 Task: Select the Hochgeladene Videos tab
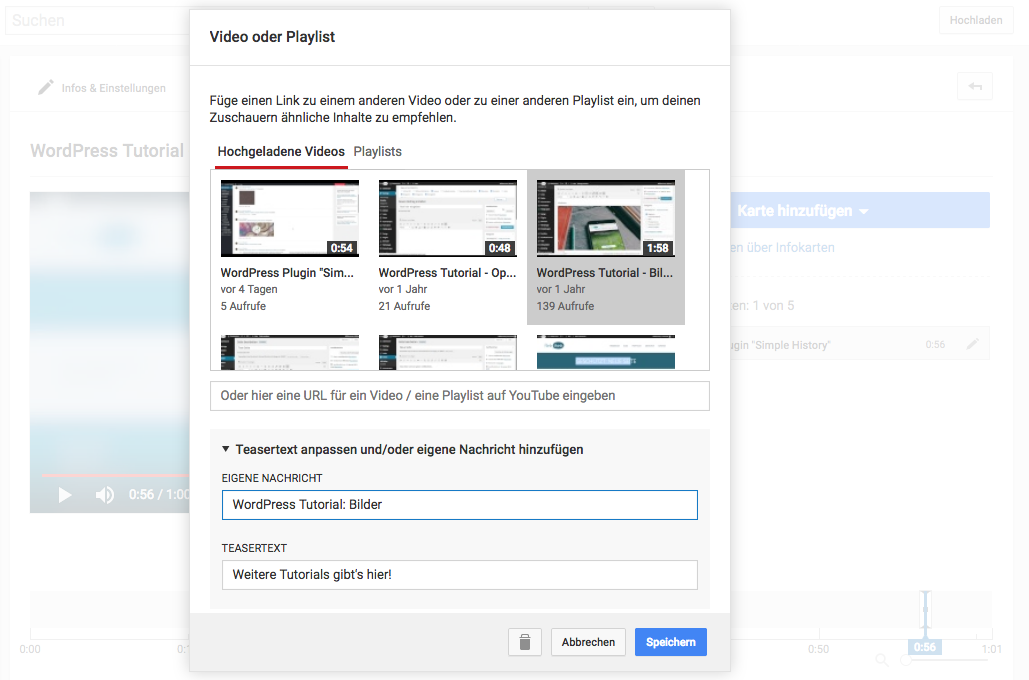coord(281,152)
